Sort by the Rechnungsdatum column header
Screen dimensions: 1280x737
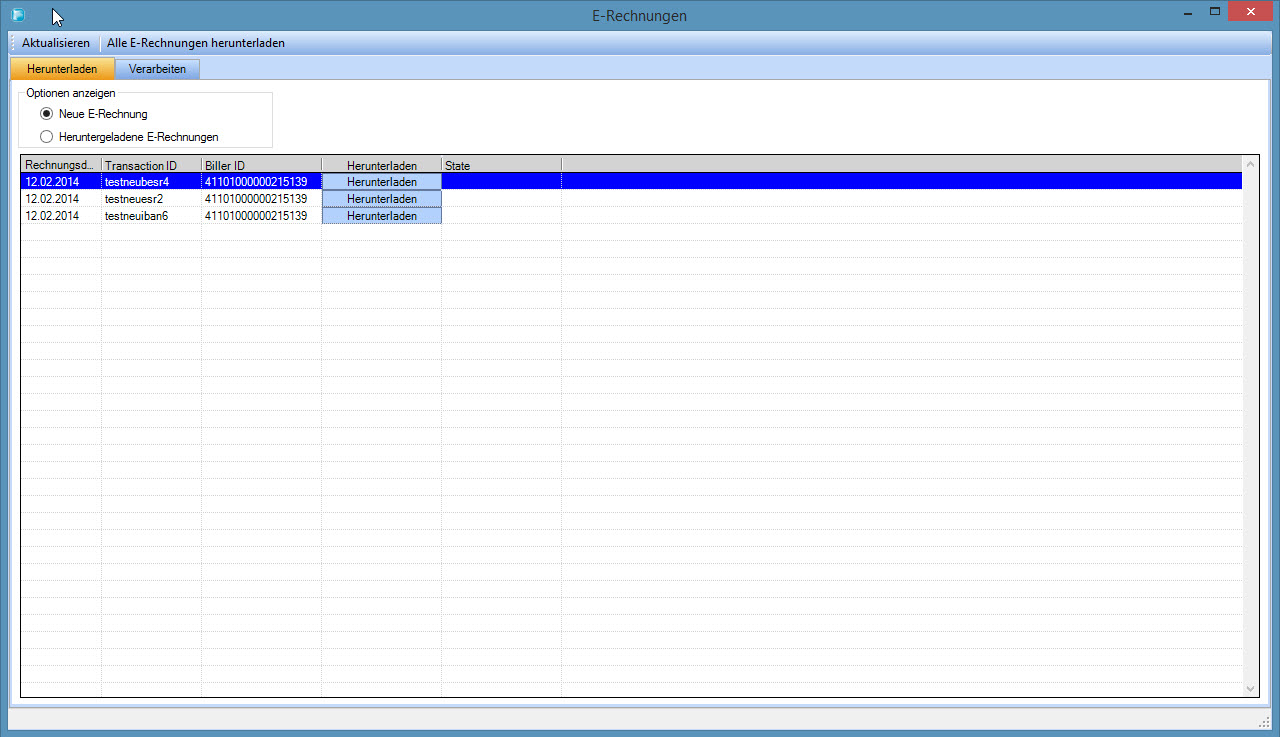pos(60,165)
